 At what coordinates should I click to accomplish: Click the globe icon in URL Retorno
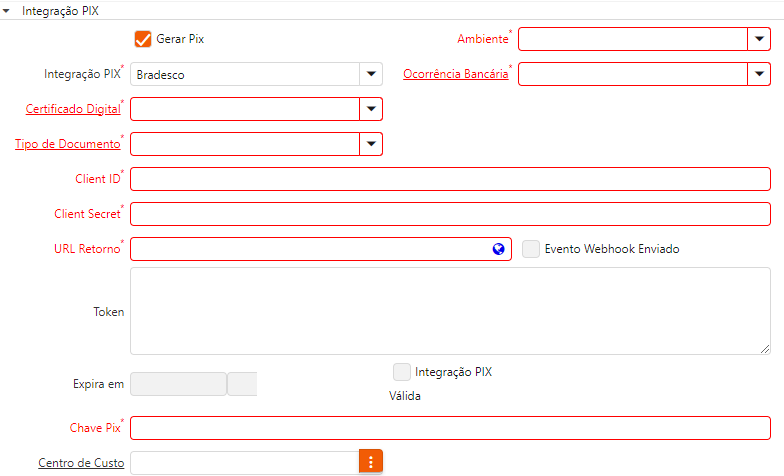tap(498, 249)
